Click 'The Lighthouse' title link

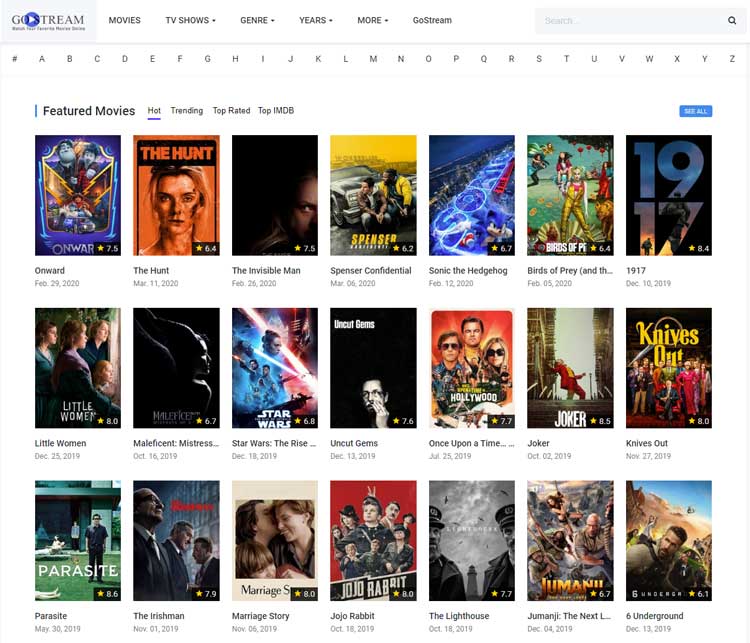[x=459, y=616]
